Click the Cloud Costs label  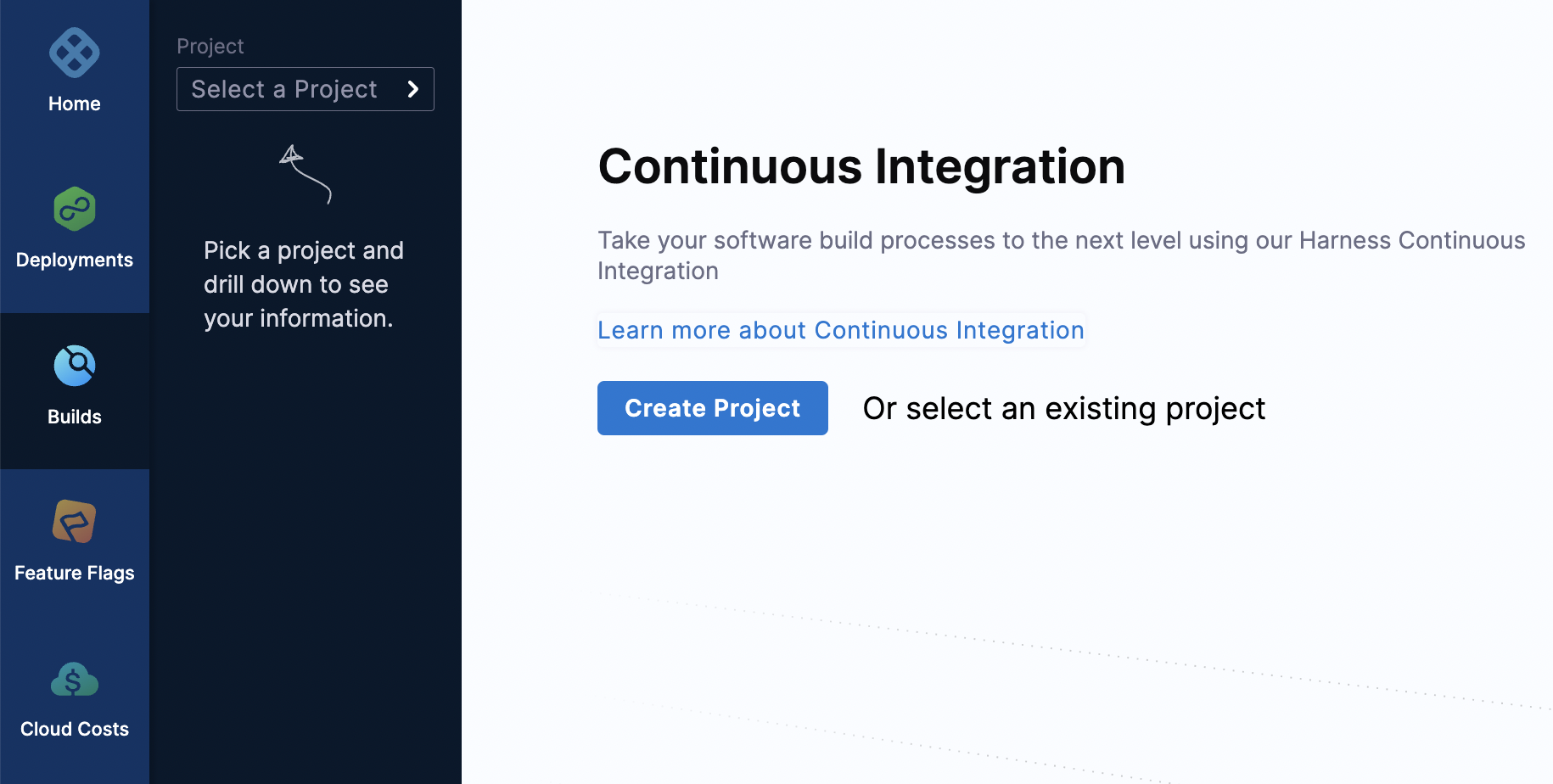point(75,729)
